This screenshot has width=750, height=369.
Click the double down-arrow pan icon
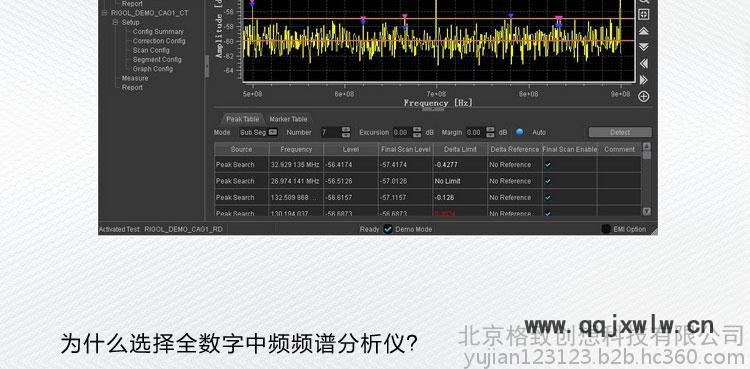644,47
